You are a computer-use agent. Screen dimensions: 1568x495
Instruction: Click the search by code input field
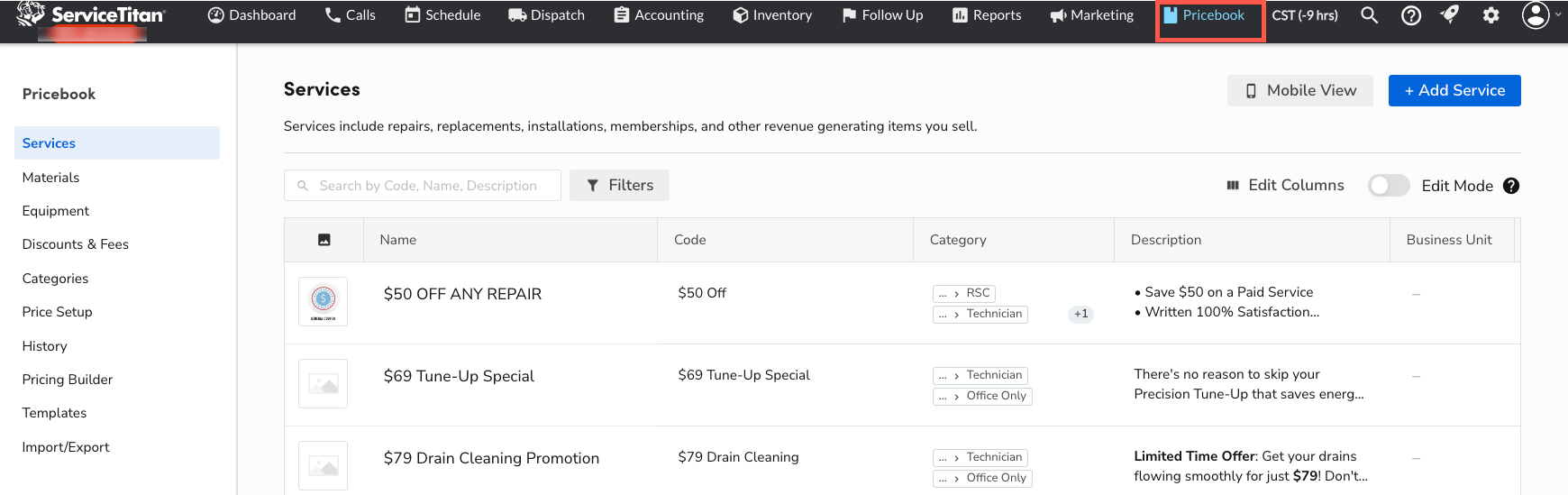428,186
